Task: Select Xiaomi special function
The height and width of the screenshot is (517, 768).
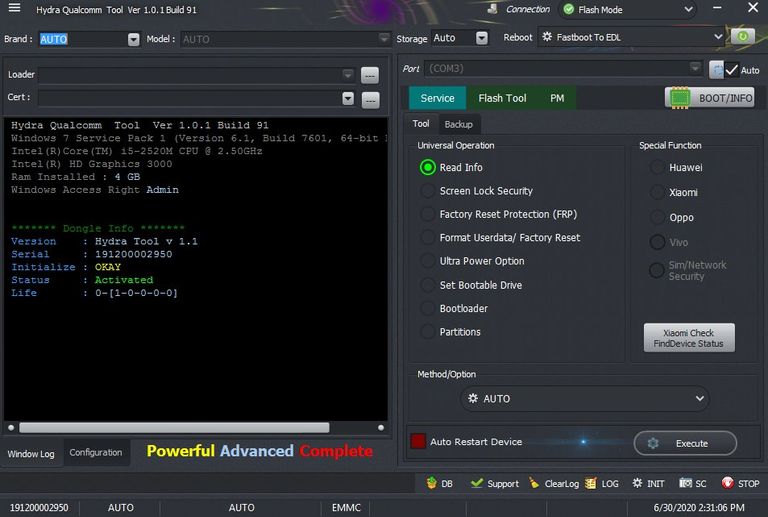Action: 657,192
